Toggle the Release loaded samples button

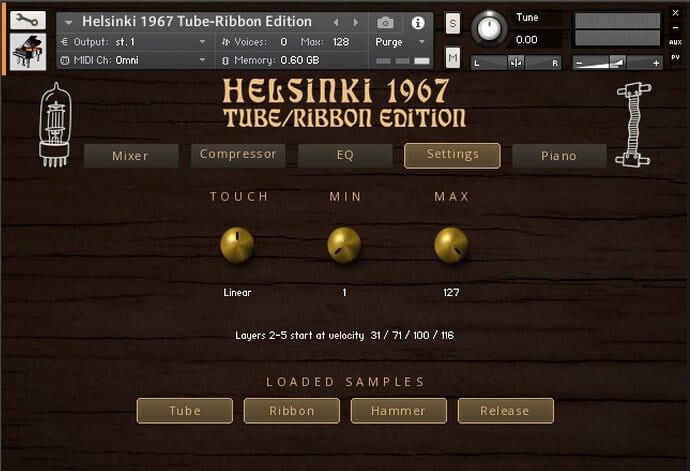pos(506,411)
